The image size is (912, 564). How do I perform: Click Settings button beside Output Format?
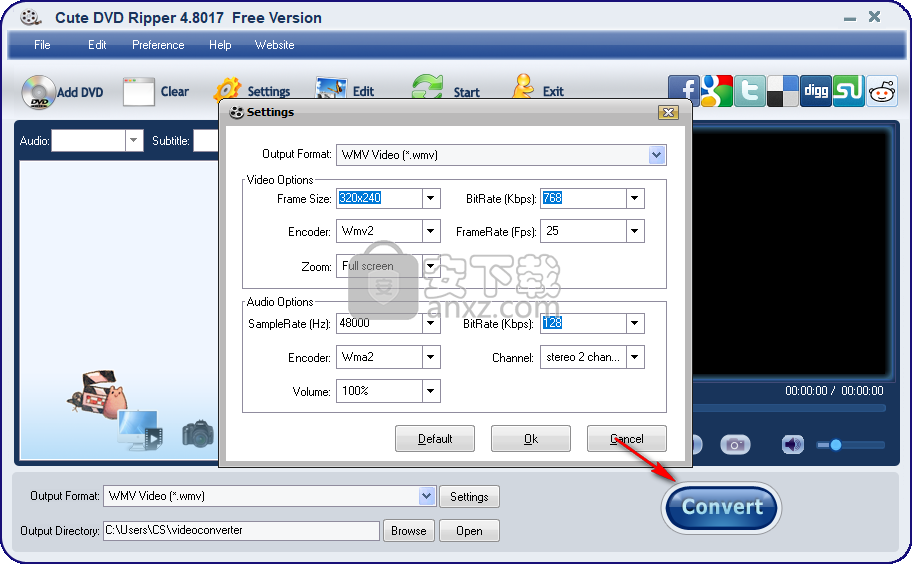[469, 497]
